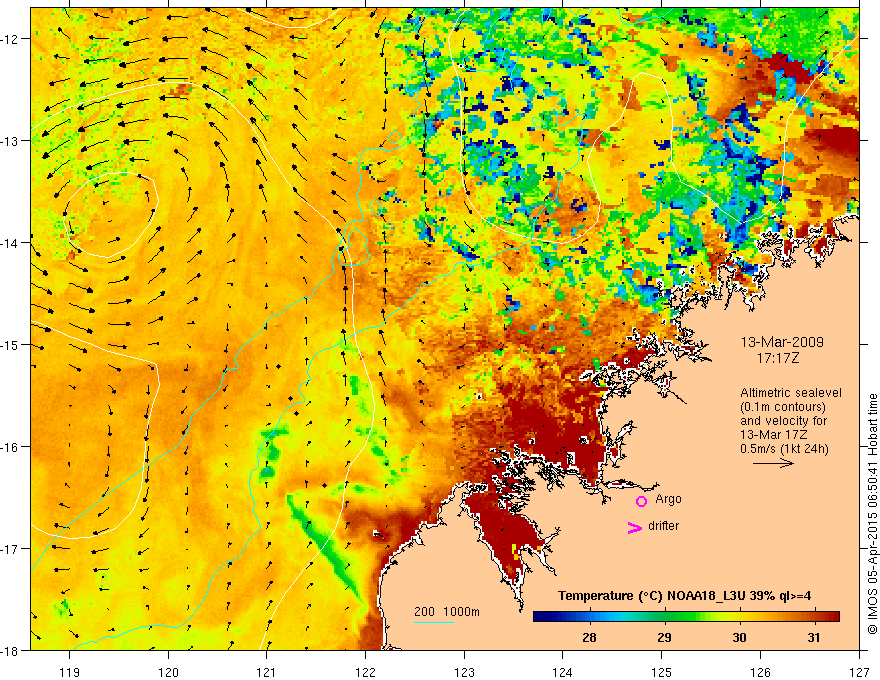Screen dimensions: 880x680
Task: Click the cyan 200 1000m contour legend line
Action: coord(434,622)
